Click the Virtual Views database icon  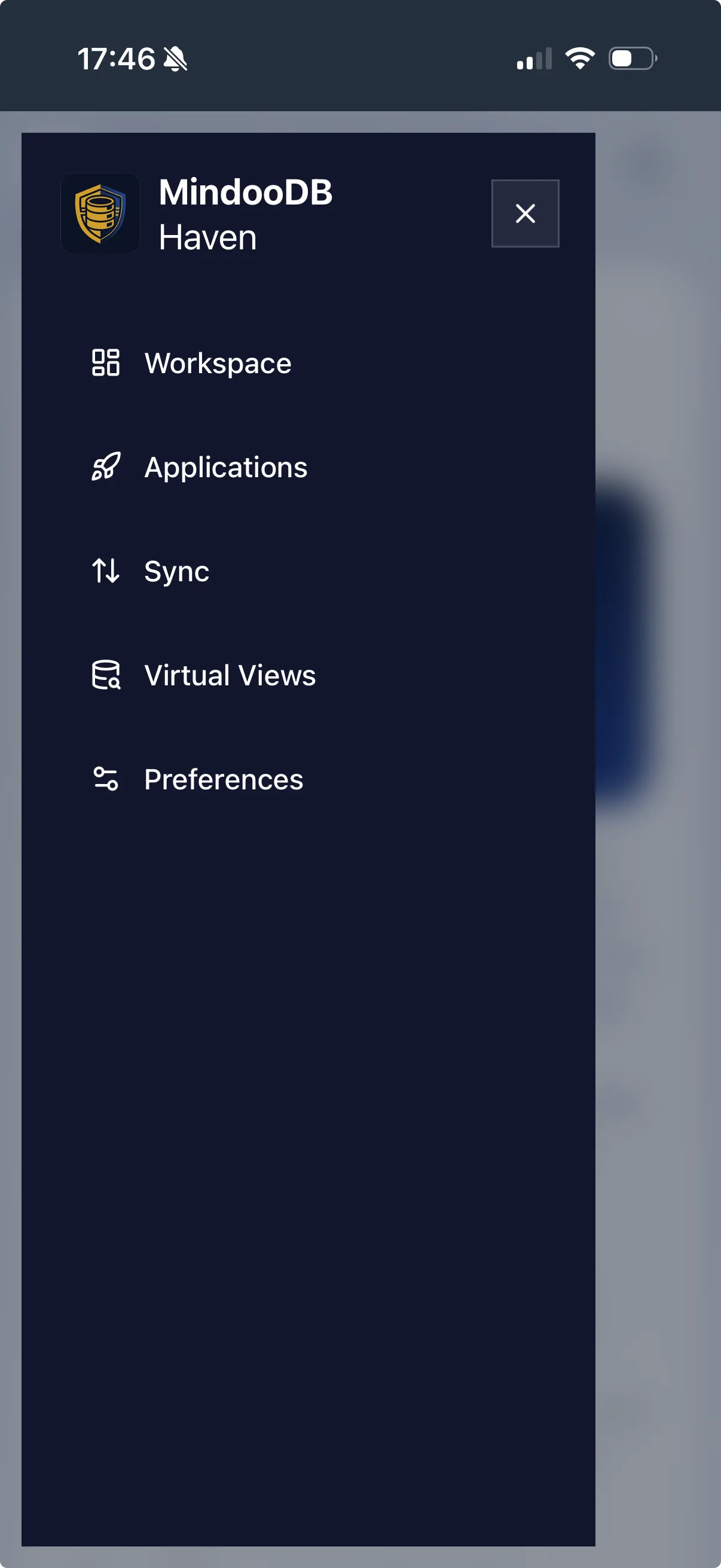pos(105,675)
